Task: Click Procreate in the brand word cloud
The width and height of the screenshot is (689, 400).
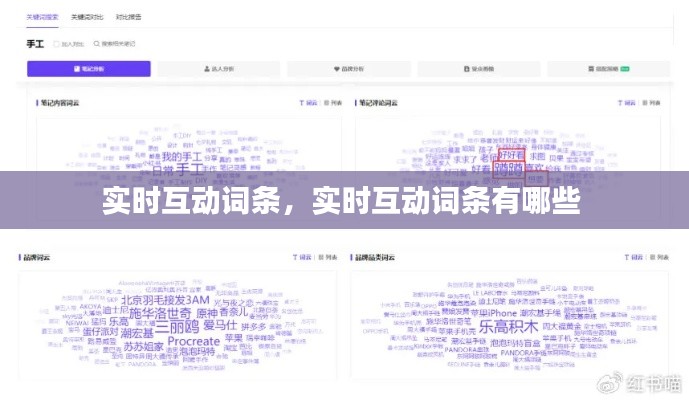Action: (193, 342)
